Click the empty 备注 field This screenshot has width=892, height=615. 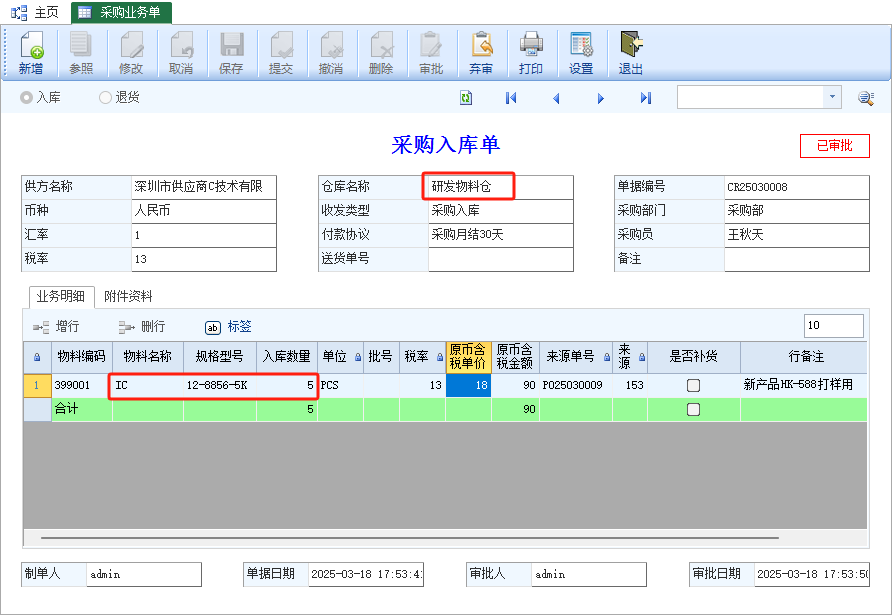click(796, 259)
